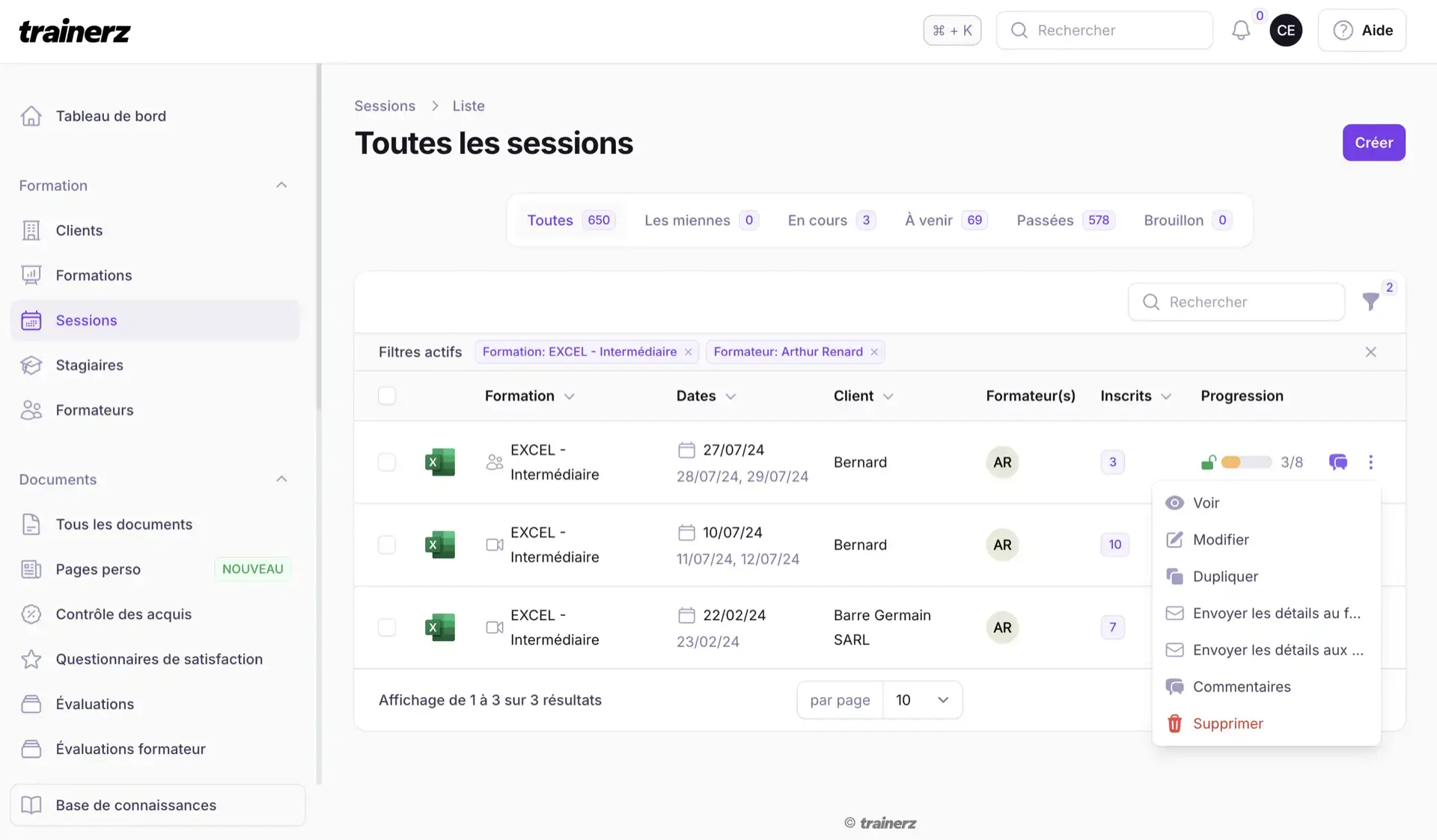Collapse the Formation sidebar section
Image resolution: width=1437 pixels, height=840 pixels.
[281, 186]
